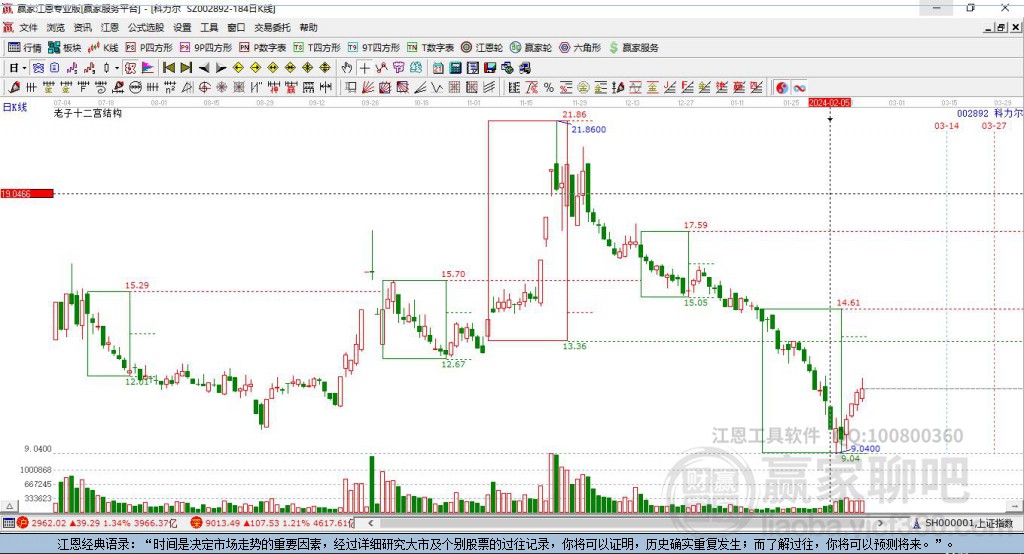Click the 日K线 chart label
Viewport: 1024px width, 554px height.
(15, 107)
